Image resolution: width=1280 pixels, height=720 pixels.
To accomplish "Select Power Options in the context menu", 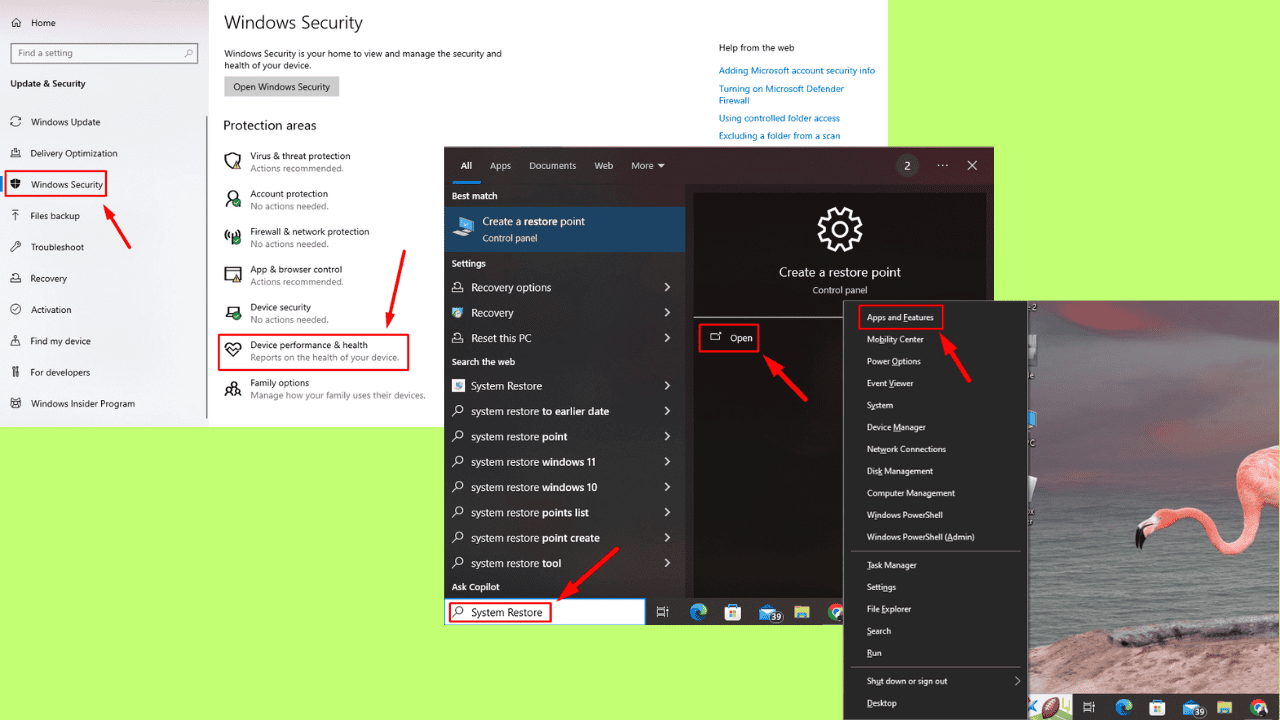I will pos(893,361).
